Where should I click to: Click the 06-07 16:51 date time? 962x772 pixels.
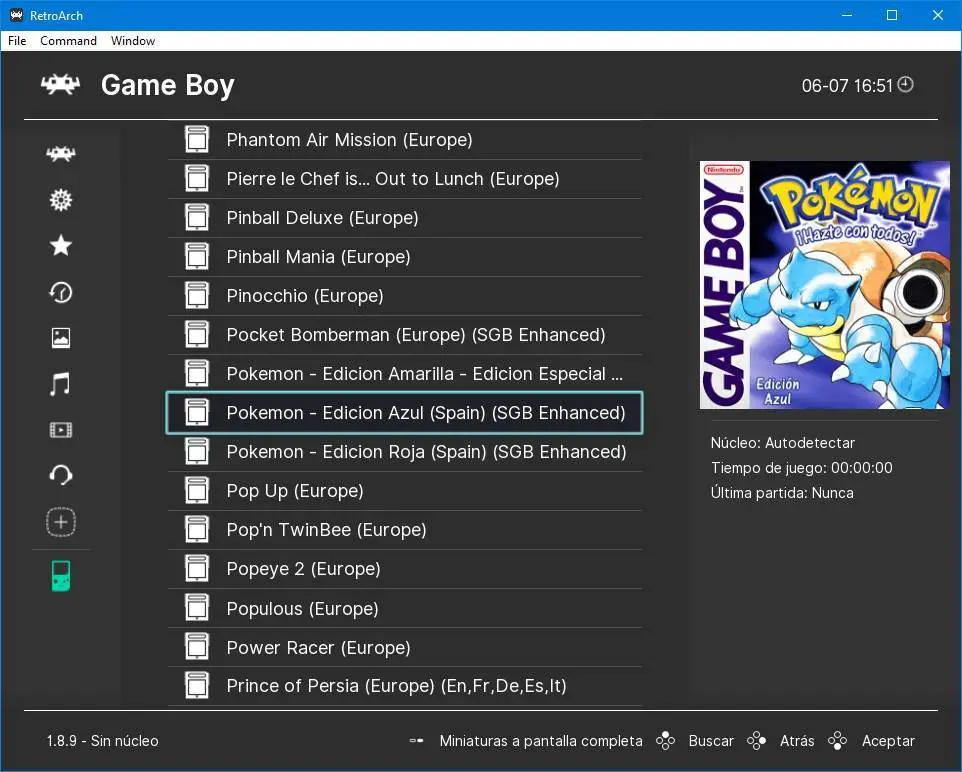tap(847, 85)
